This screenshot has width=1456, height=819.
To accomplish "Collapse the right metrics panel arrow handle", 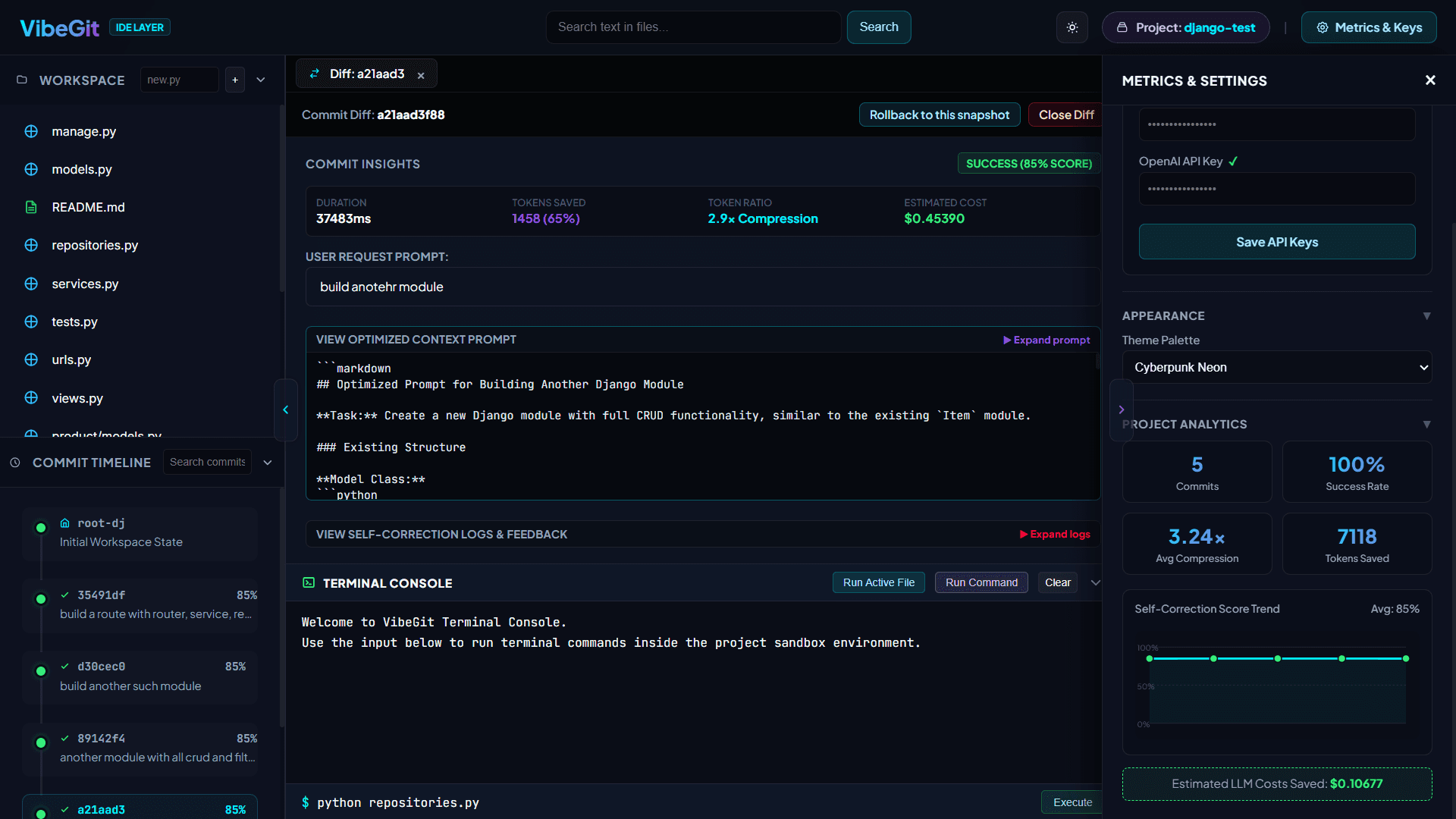I will point(1122,409).
